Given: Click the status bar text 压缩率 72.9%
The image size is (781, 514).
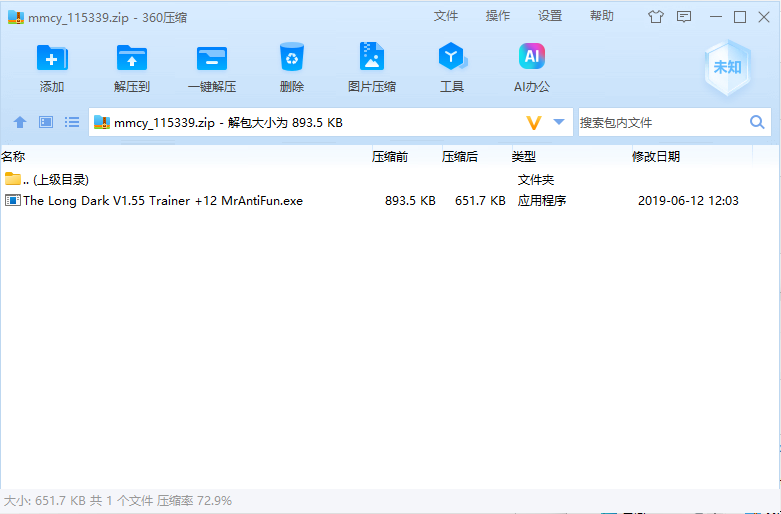Looking at the screenshot, I should [x=194, y=501].
